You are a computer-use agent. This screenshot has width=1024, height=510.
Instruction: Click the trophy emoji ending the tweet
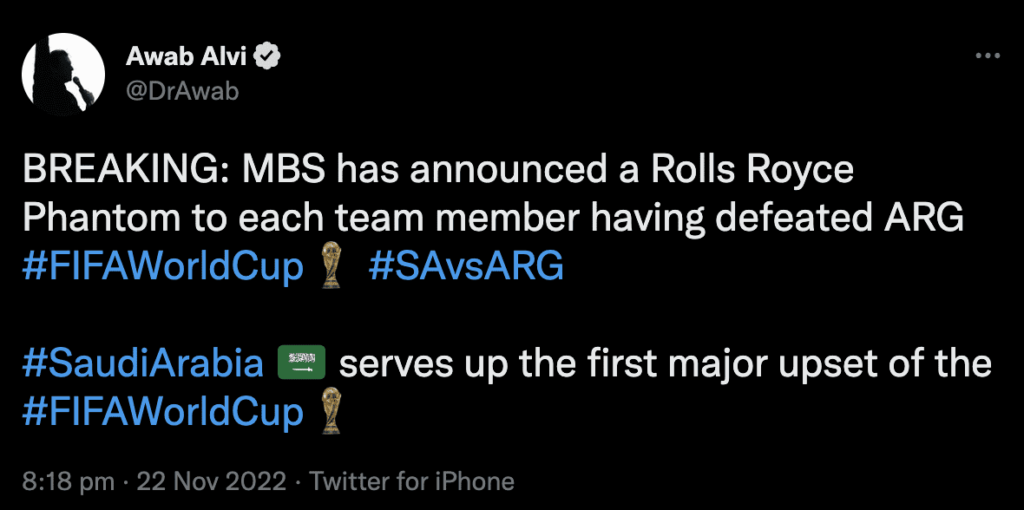point(331,412)
